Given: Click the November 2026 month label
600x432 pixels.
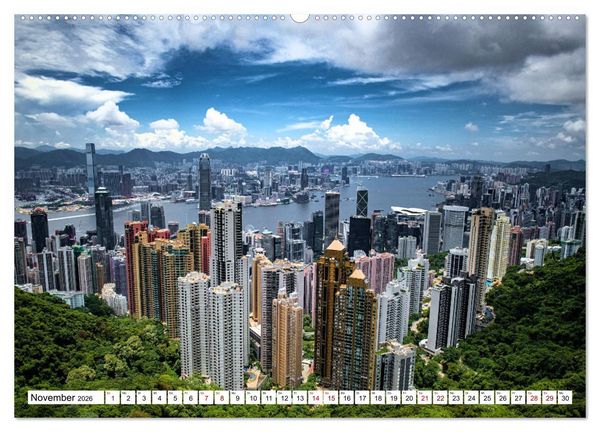Looking at the screenshot, I should [x=65, y=398].
